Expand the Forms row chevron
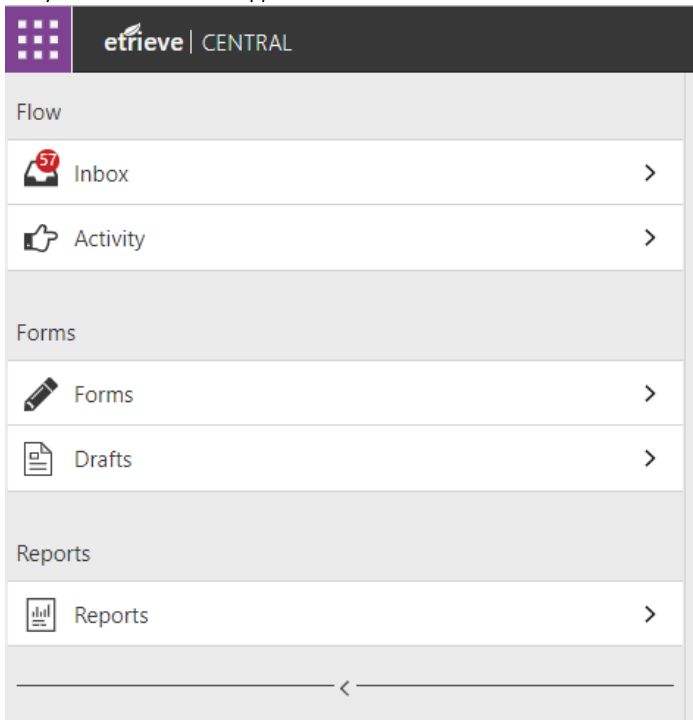This screenshot has width=693, height=720. coord(649,394)
